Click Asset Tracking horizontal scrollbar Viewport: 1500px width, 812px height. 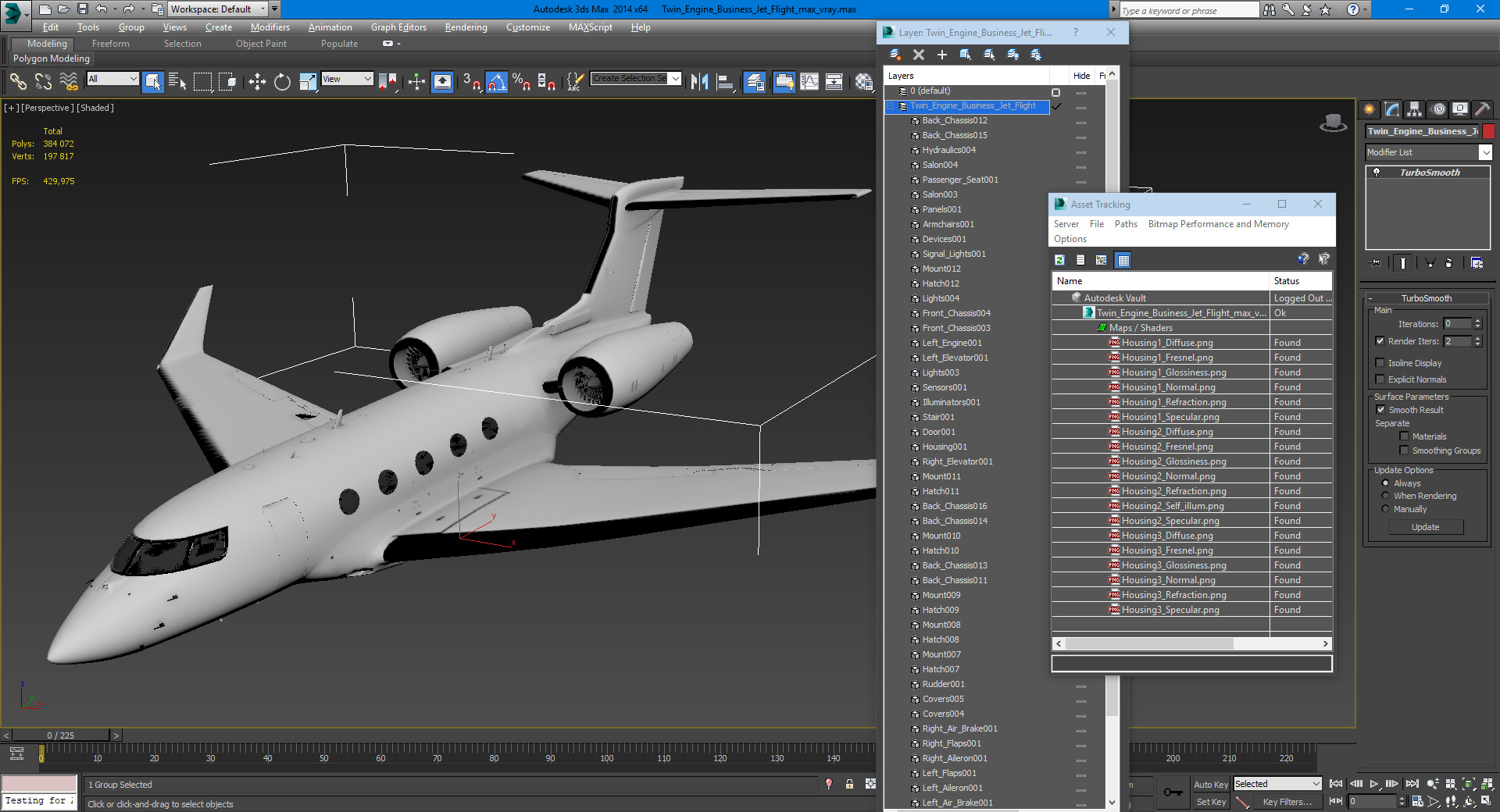click(x=1148, y=644)
